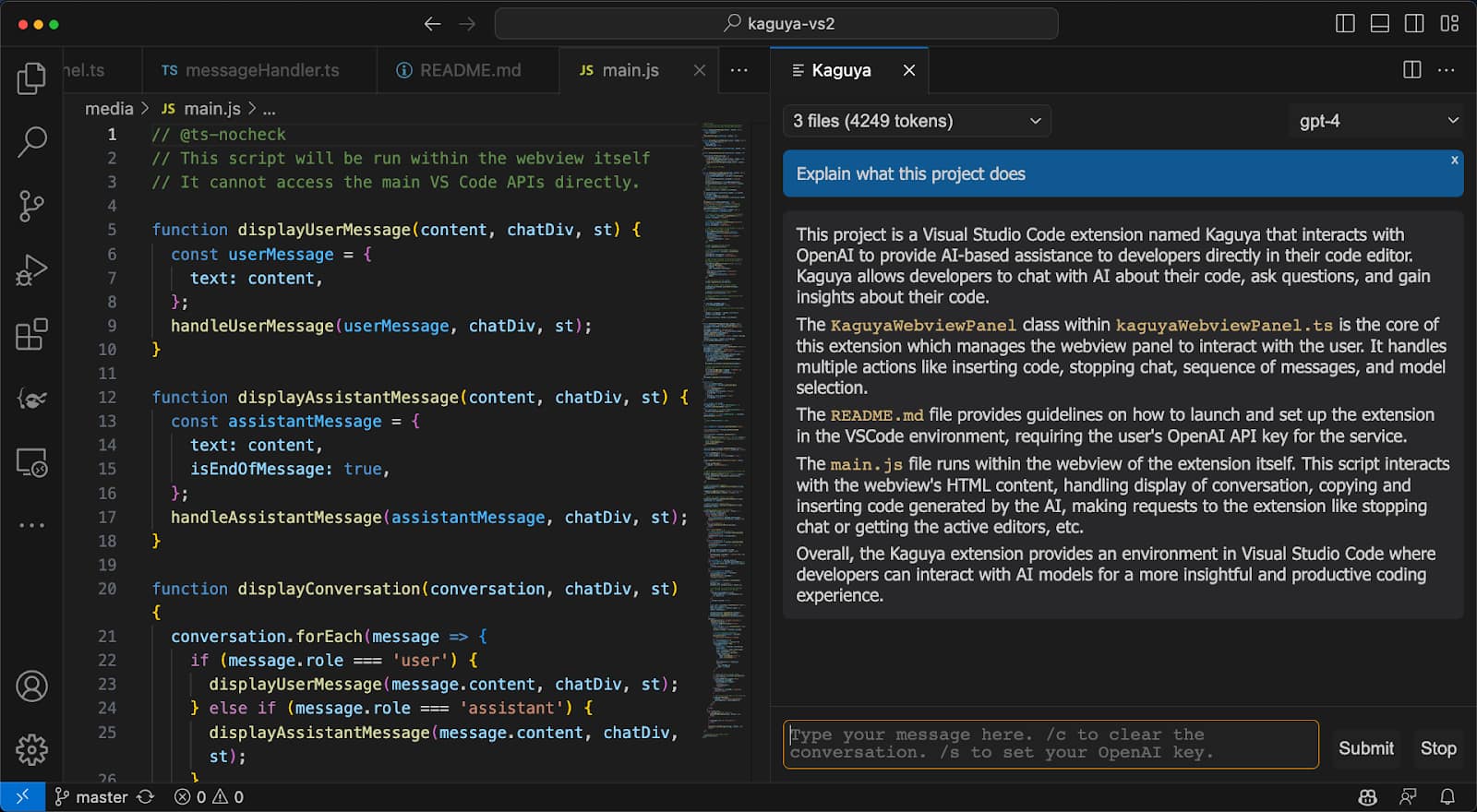1477x812 pixels.
Task: Click the feedback icon in status bar
Action: click(x=1408, y=797)
